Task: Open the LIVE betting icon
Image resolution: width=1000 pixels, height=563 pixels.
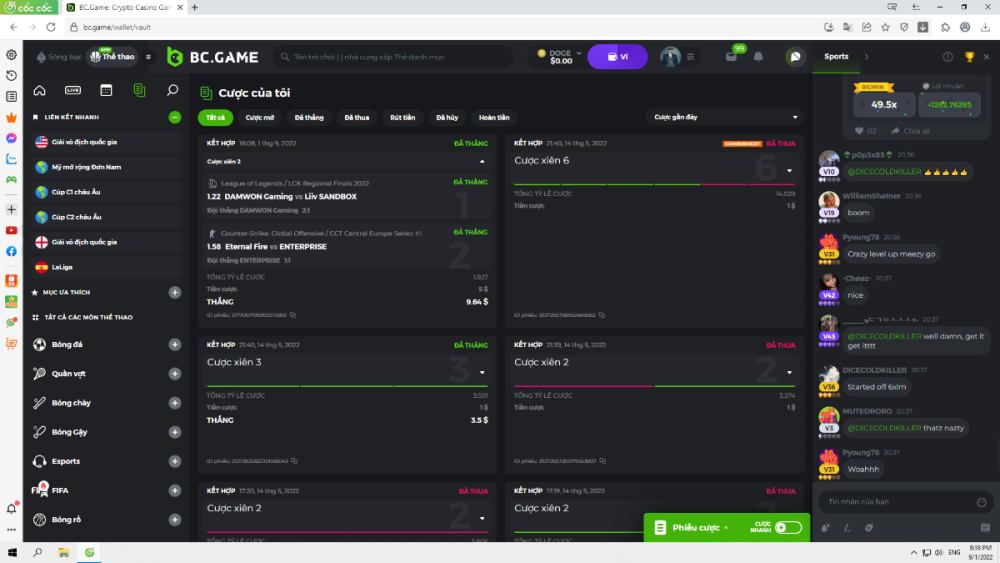Action: pyautogui.click(x=73, y=90)
